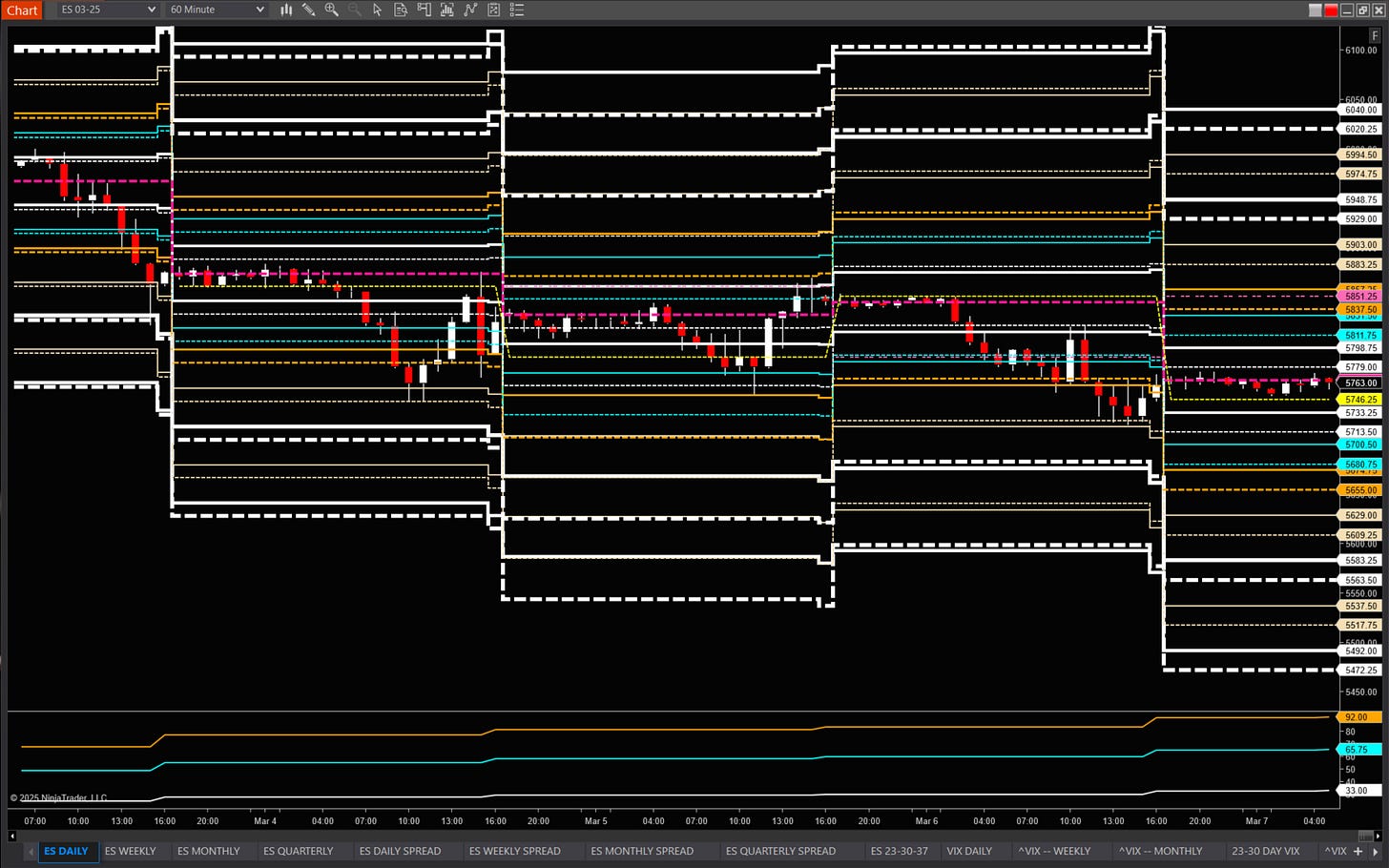
Task: Click the 33.00 indicator value label
Action: click(1360, 791)
